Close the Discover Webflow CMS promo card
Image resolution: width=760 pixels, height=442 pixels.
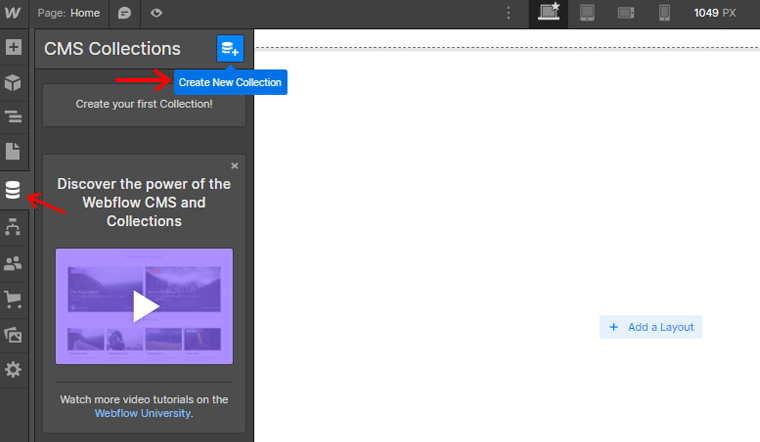[x=235, y=166]
